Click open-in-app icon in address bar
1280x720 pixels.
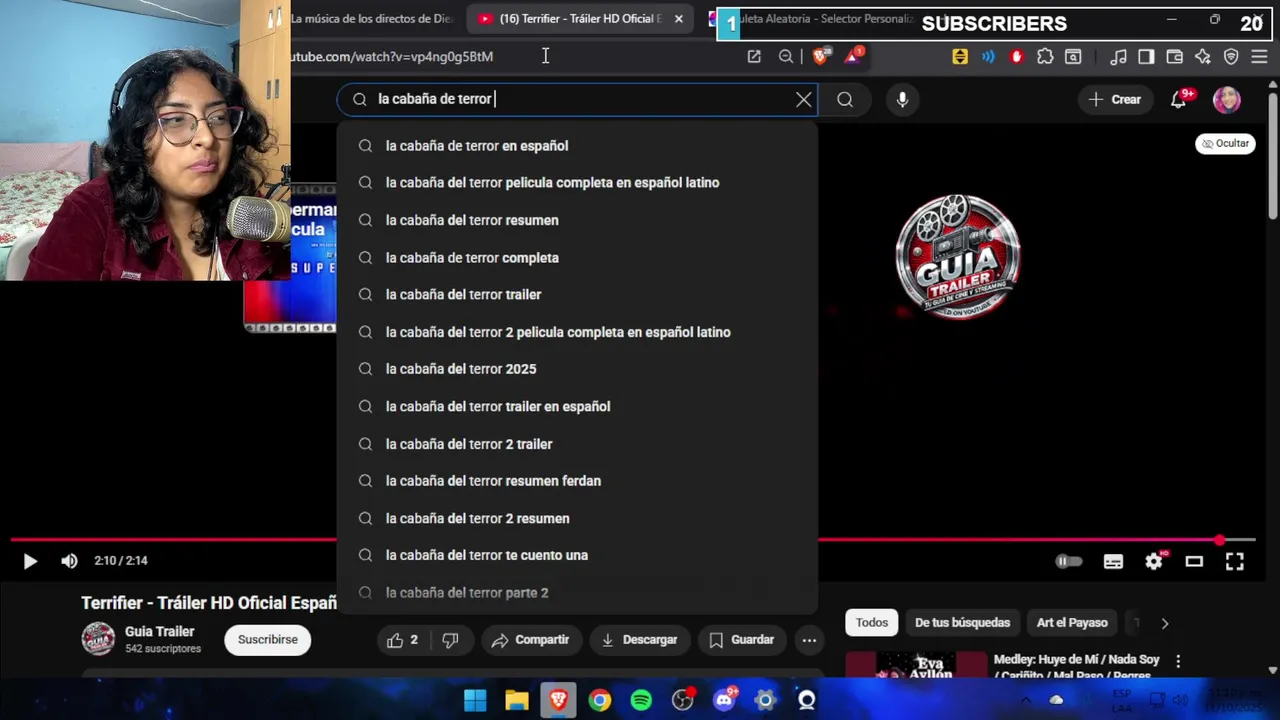[754, 57]
